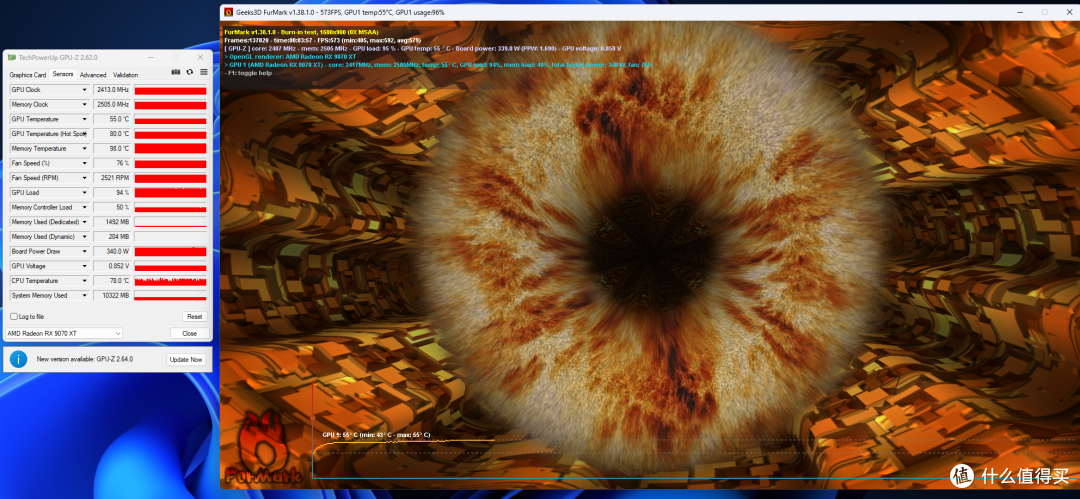Open the AMD Radeon RX 9070 XT selector
This screenshot has height=499, width=1080.
64,333
